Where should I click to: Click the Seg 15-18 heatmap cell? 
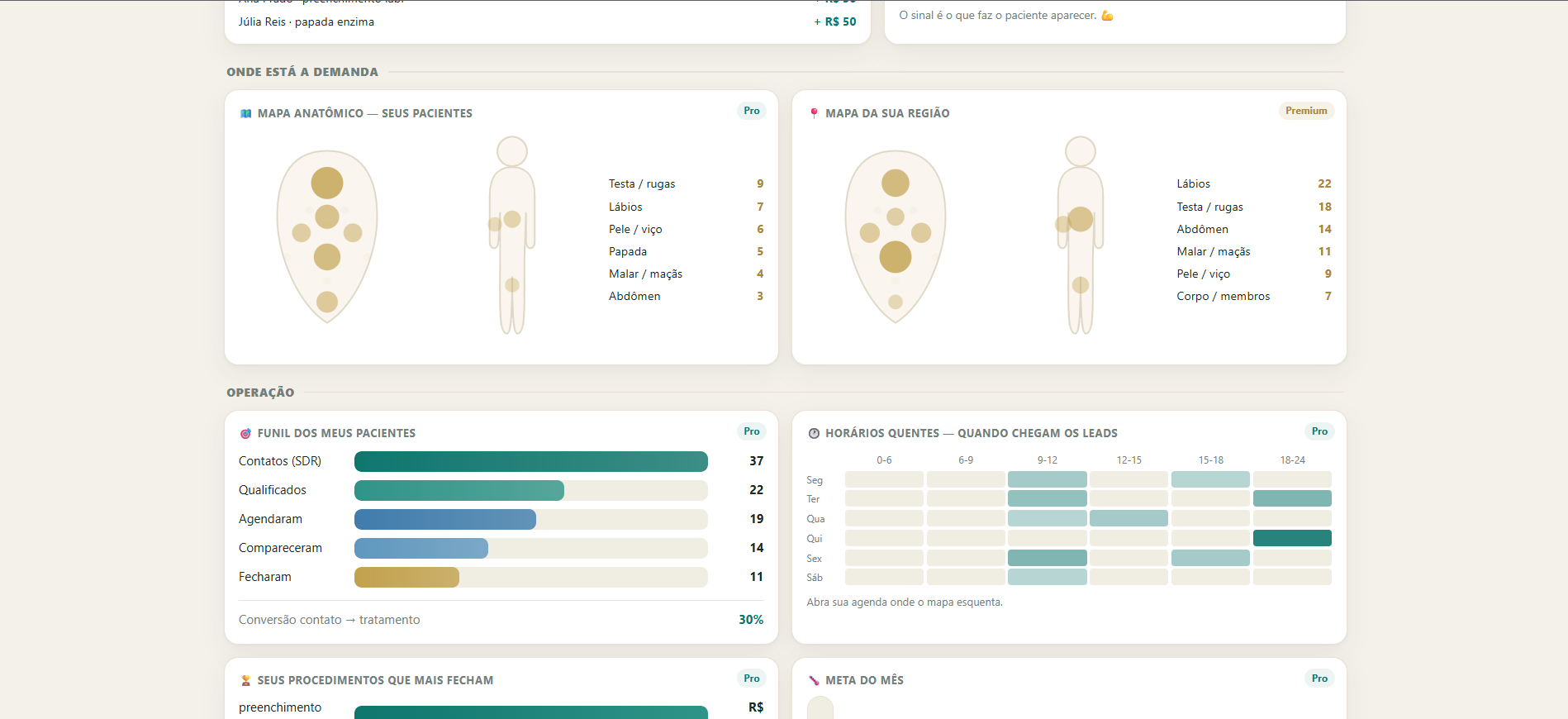point(1210,479)
